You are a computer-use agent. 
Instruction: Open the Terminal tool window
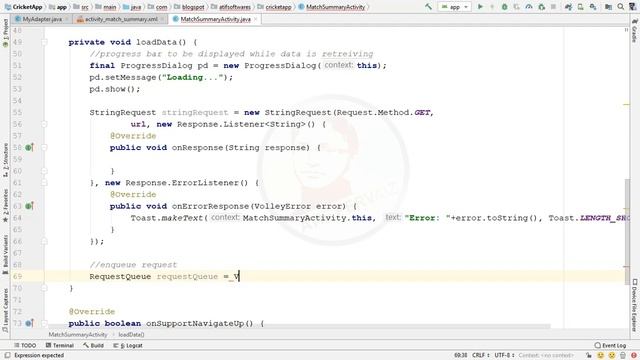(60, 345)
